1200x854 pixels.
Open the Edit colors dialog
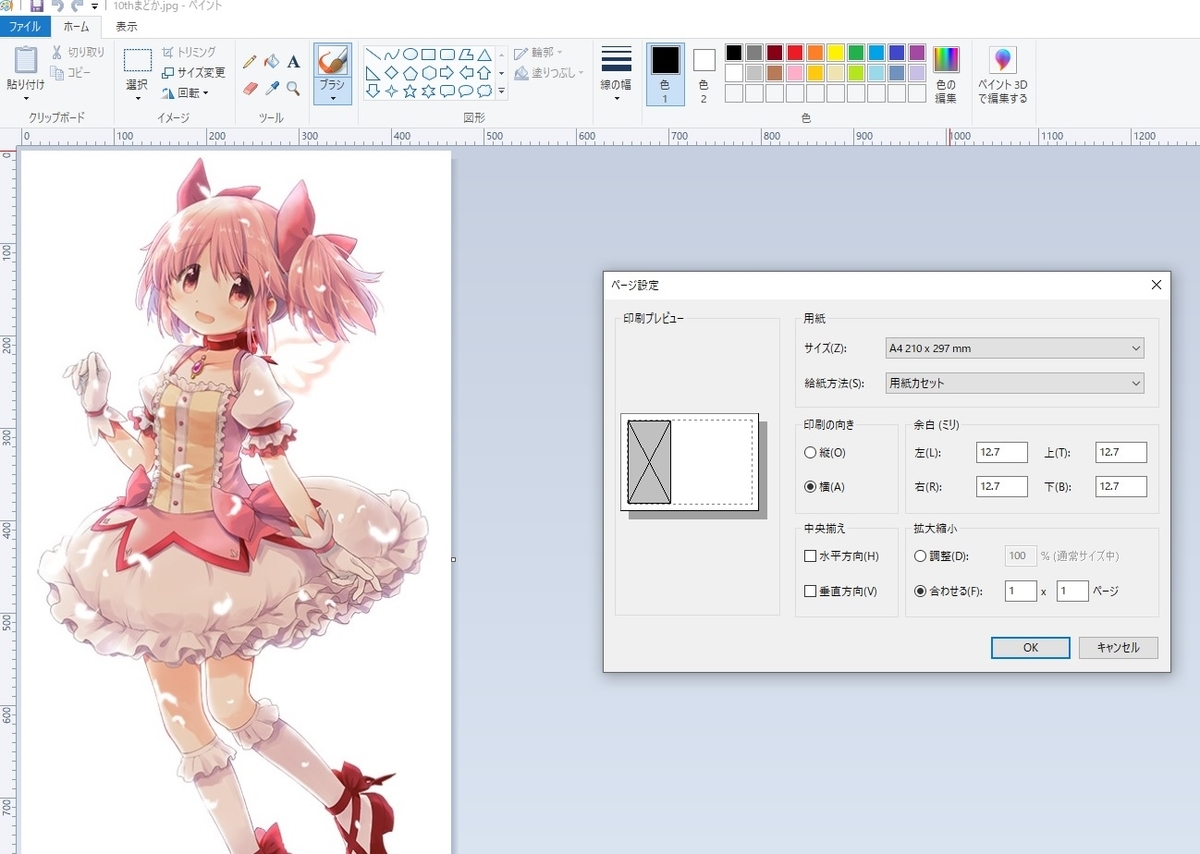(945, 75)
